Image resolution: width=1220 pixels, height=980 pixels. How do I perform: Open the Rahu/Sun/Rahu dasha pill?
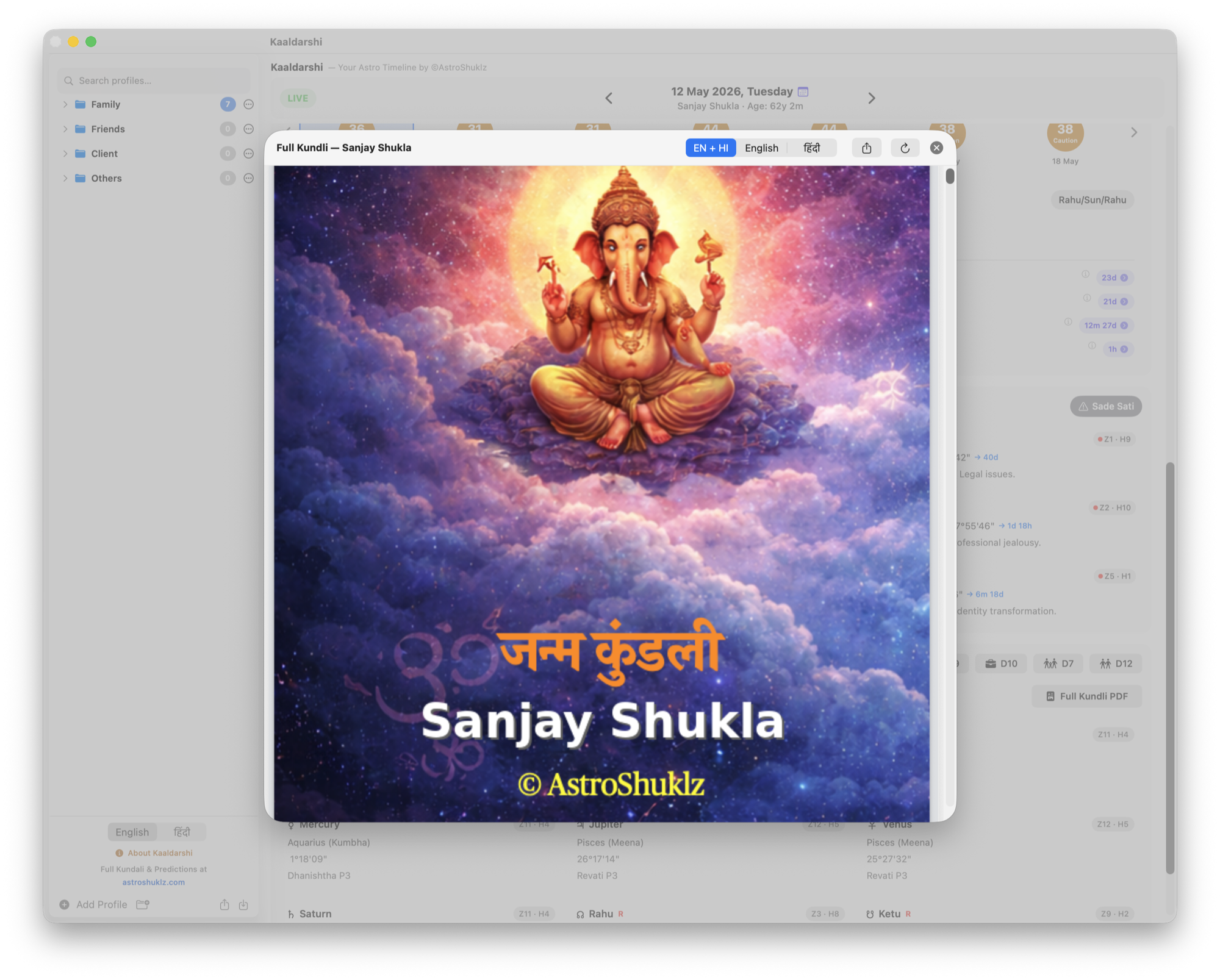pos(1092,200)
